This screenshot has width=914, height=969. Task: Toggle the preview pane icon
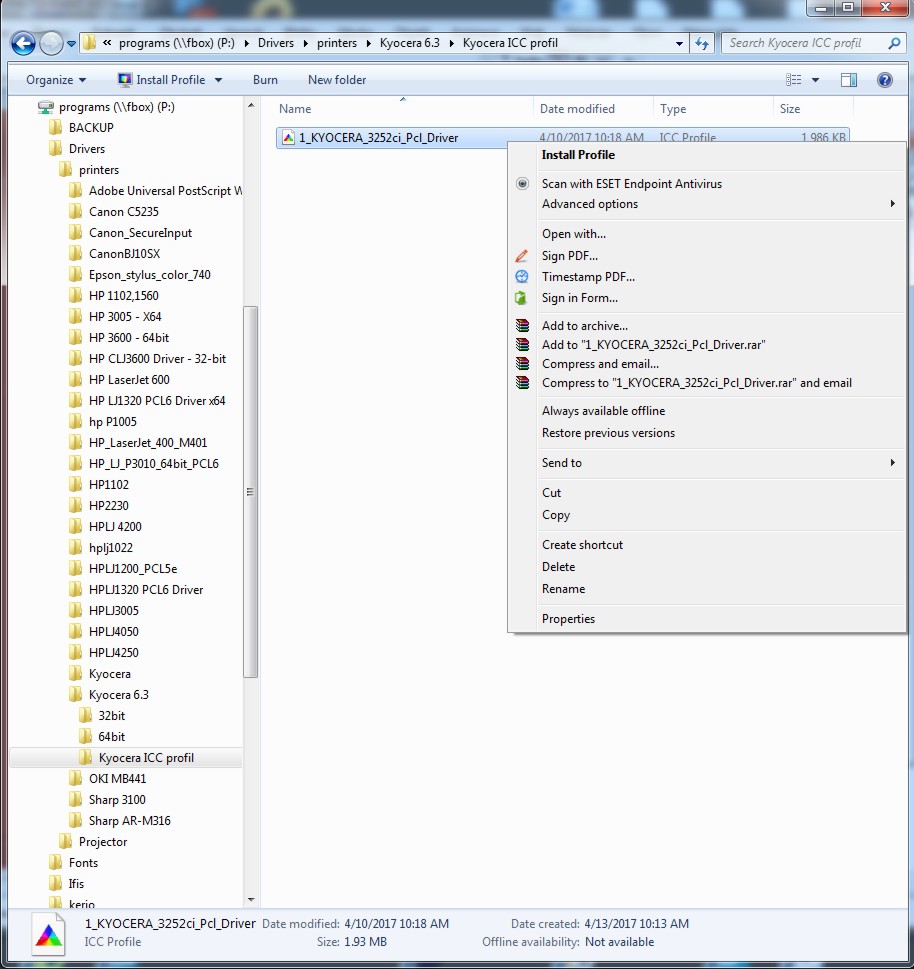pyautogui.click(x=848, y=80)
